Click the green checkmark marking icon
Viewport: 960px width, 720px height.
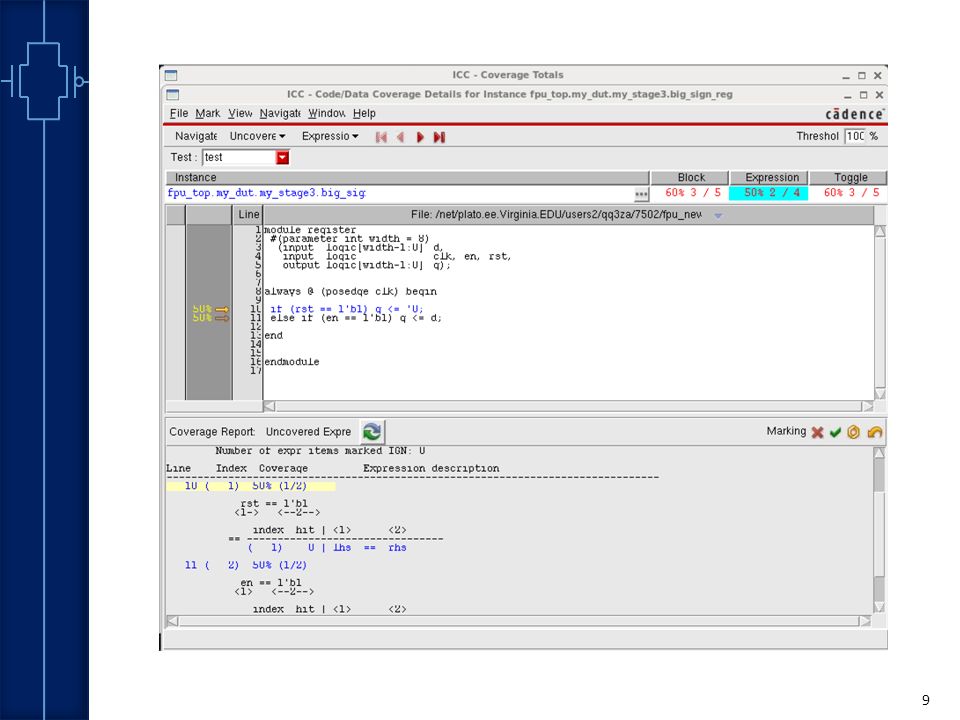835,432
